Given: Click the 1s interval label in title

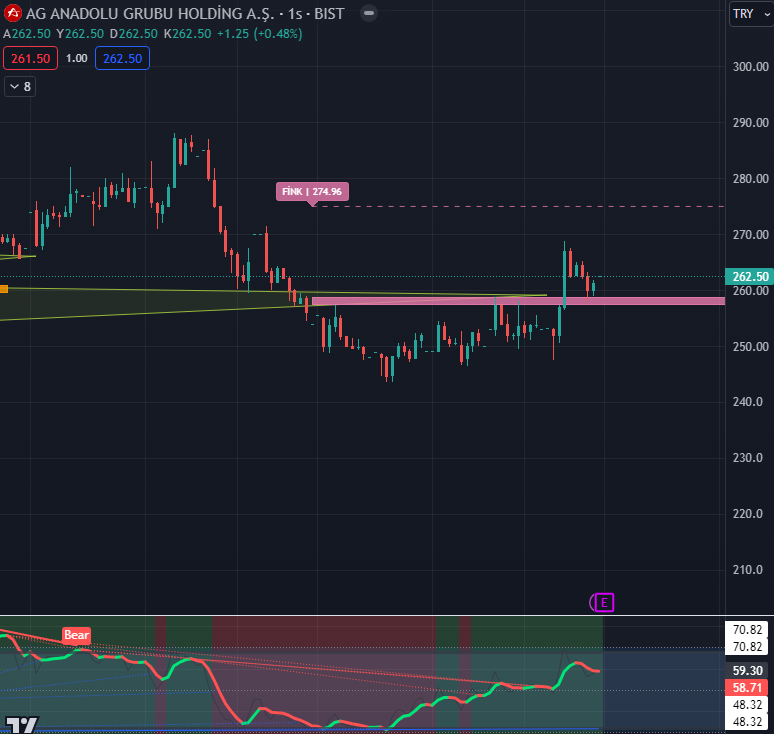Looking at the screenshot, I should [295, 14].
